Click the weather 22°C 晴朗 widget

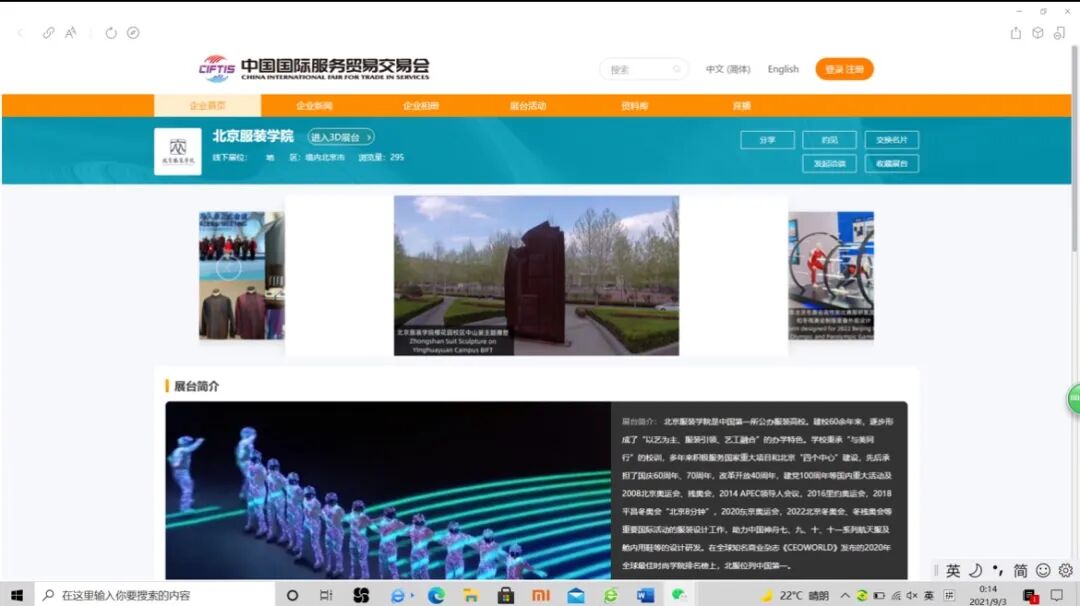point(796,596)
